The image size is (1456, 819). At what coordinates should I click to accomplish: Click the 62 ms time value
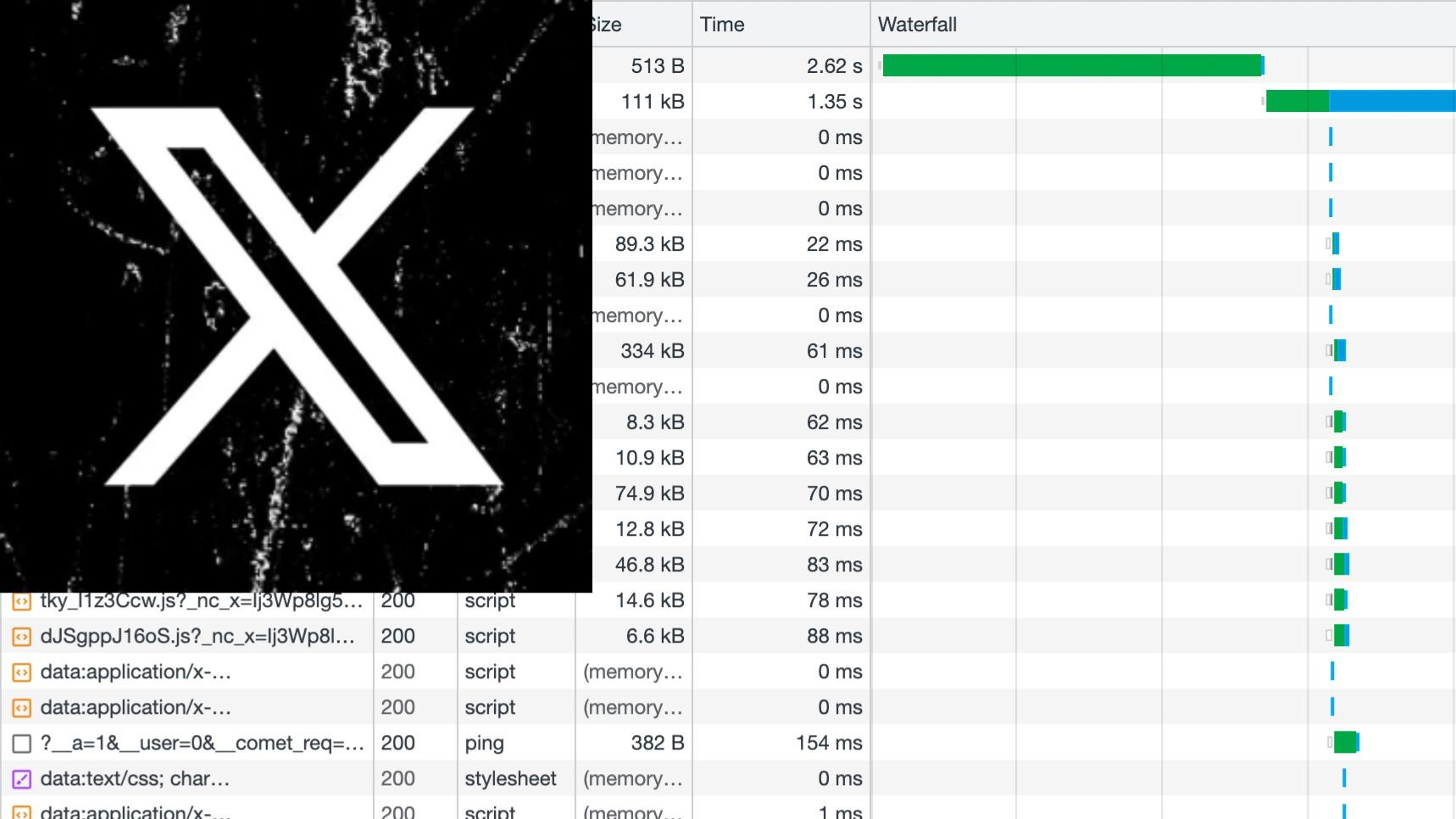(834, 422)
